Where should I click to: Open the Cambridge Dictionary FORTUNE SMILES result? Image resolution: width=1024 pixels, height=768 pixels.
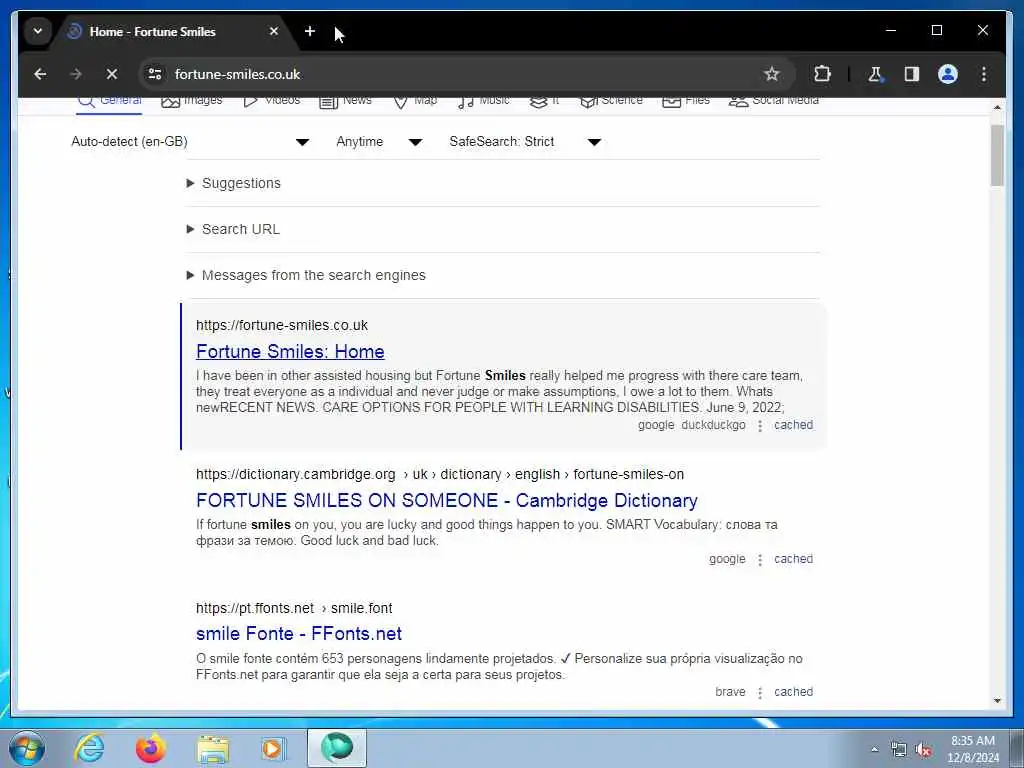tap(447, 500)
